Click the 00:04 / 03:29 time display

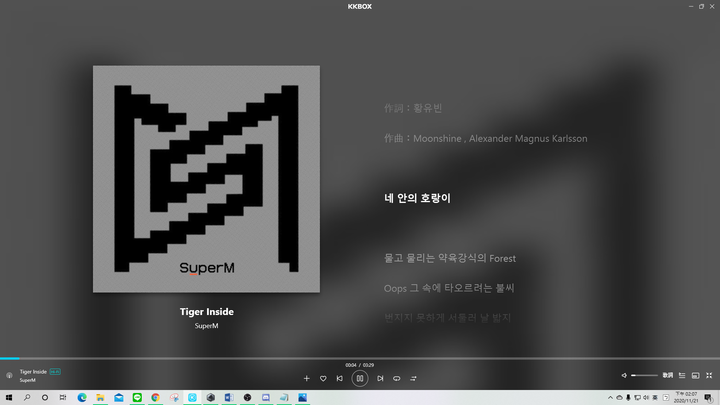(x=360, y=365)
